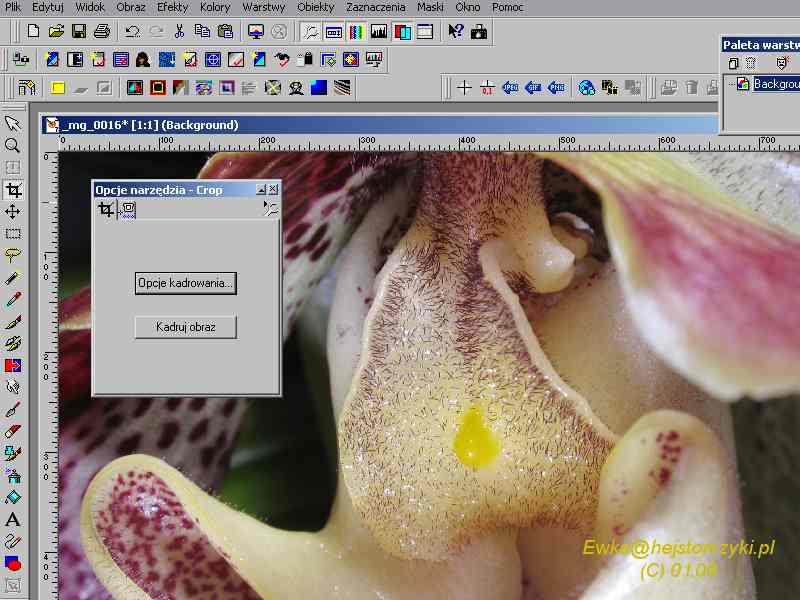Open the Warstwy menu
The image size is (800, 600).
pos(263,7)
